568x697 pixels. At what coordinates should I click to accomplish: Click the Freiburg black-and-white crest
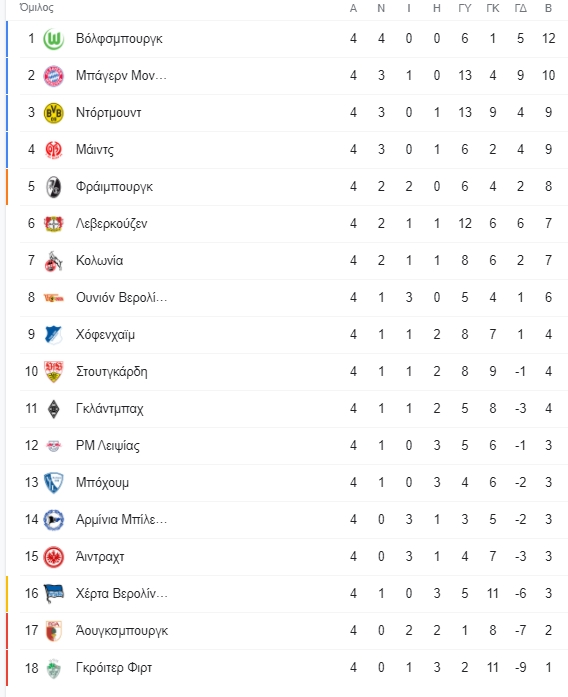pos(53,187)
